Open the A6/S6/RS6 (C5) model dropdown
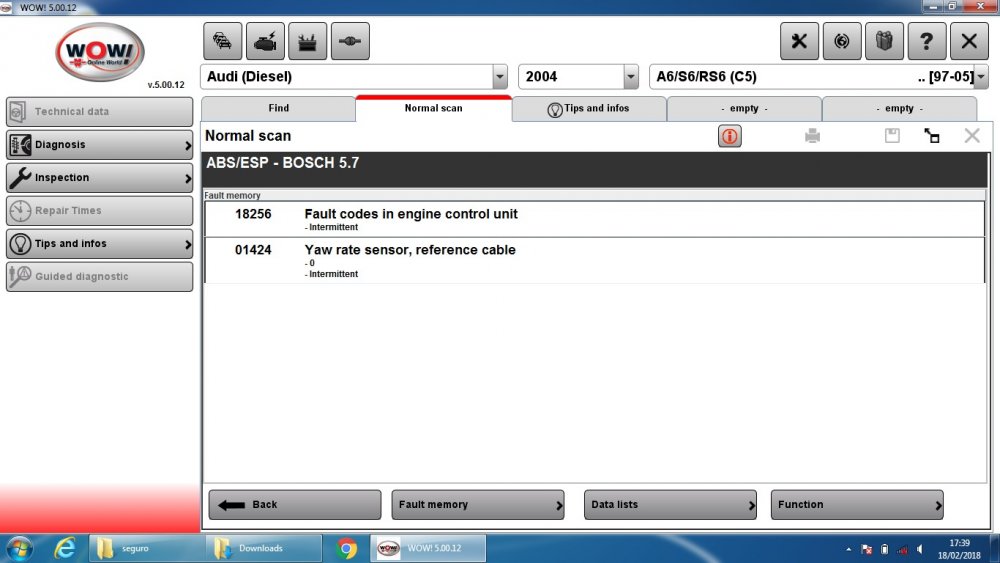 pos(981,77)
